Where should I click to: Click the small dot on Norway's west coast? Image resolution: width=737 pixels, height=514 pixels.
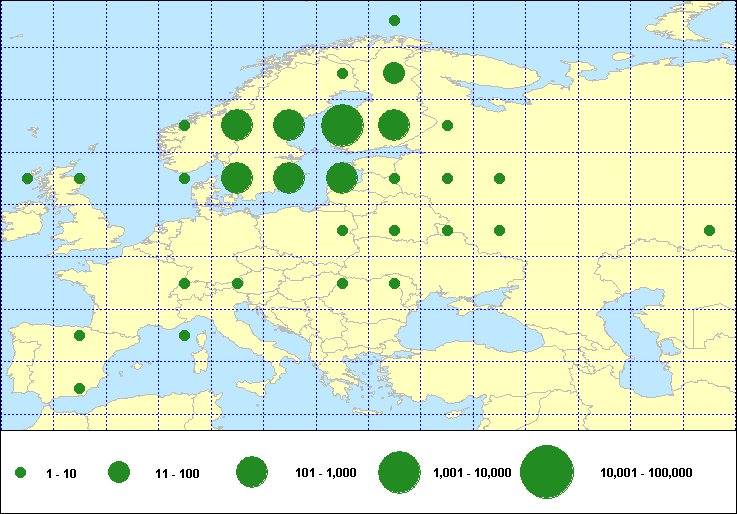184,126
